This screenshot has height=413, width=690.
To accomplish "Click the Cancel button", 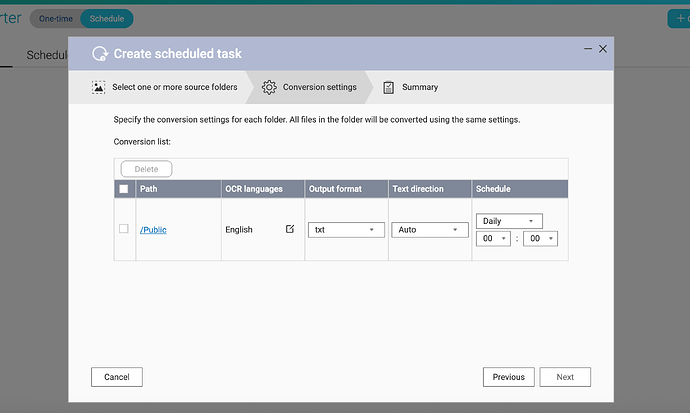I will (x=117, y=377).
